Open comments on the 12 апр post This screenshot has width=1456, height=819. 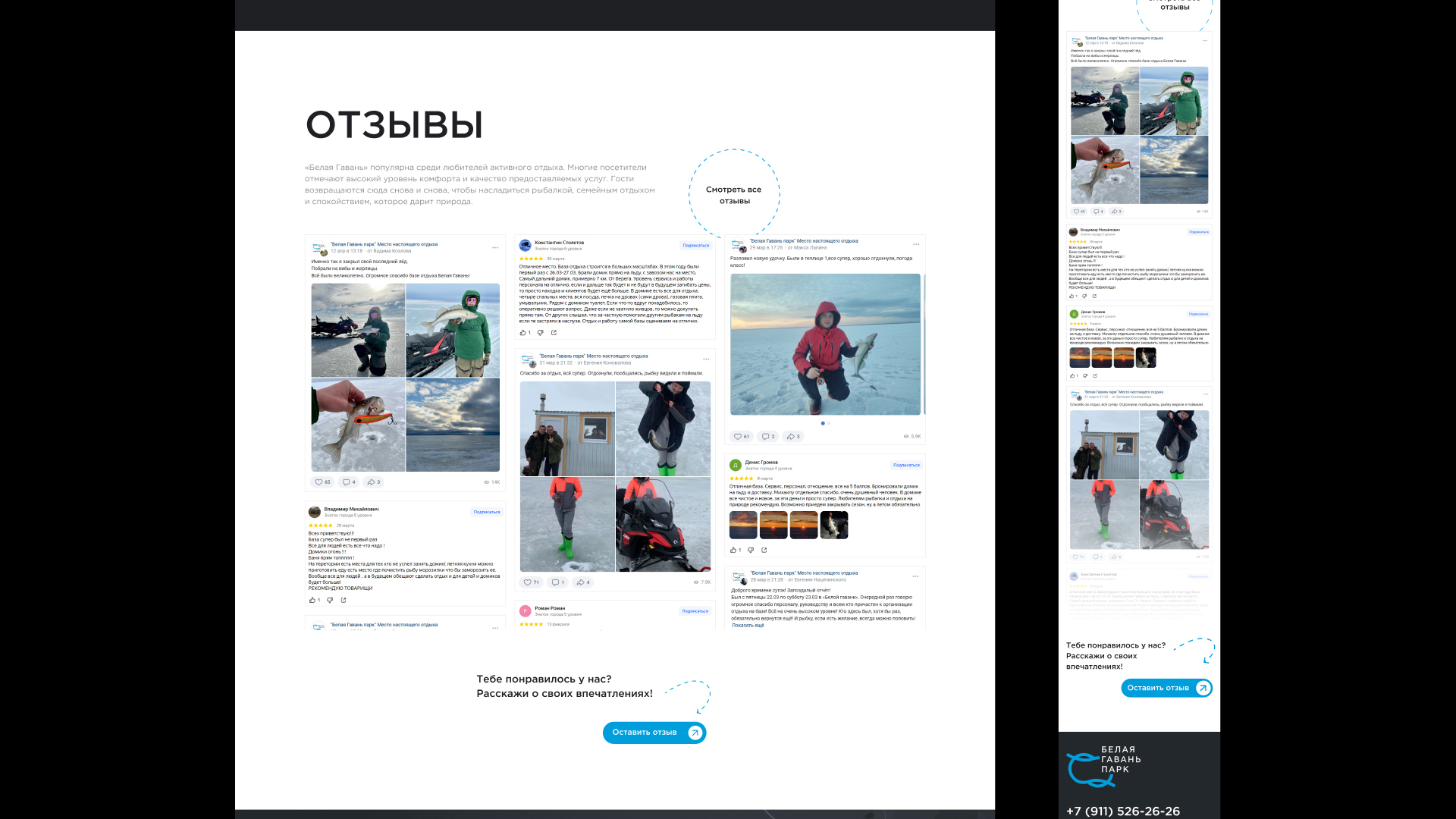coord(348,482)
